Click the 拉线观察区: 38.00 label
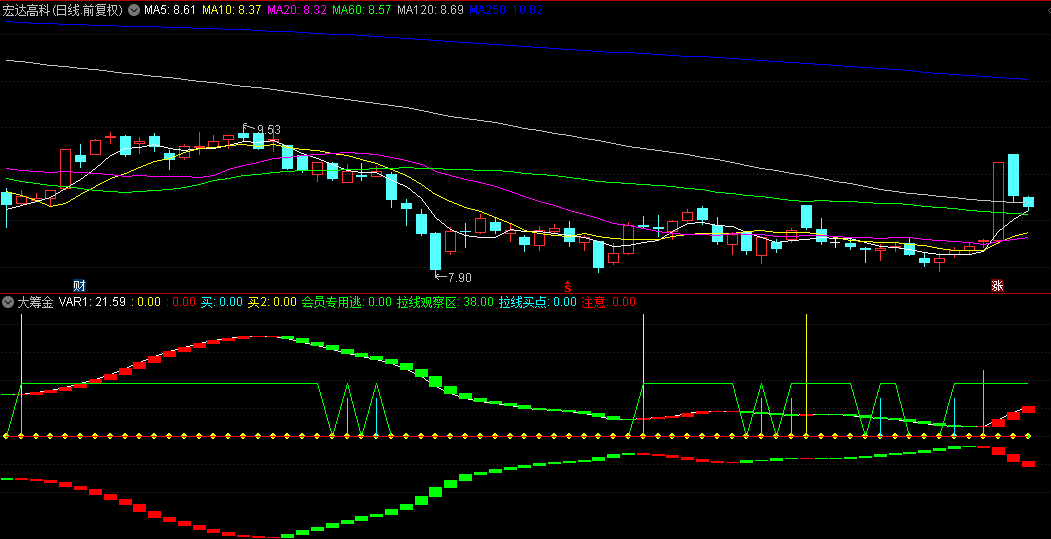1051x539 pixels. [x=445, y=302]
